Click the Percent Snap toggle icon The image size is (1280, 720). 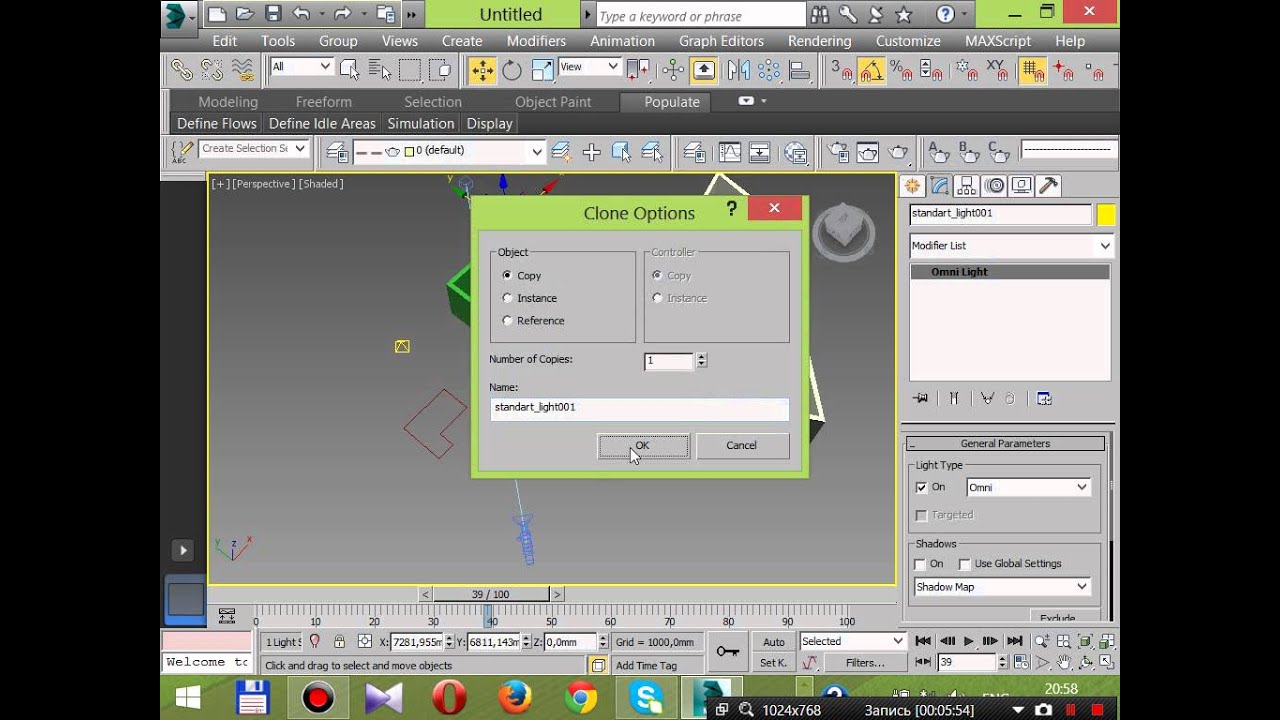coord(901,70)
